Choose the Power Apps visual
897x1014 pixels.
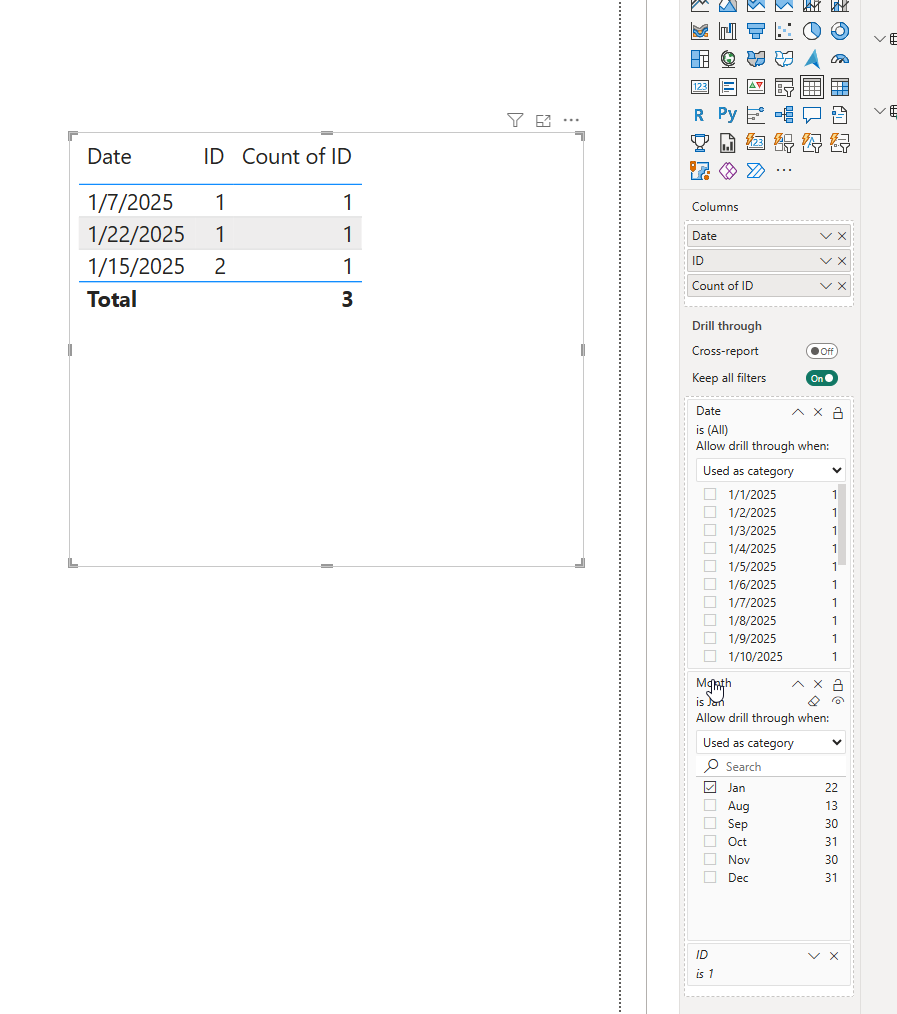point(728,171)
